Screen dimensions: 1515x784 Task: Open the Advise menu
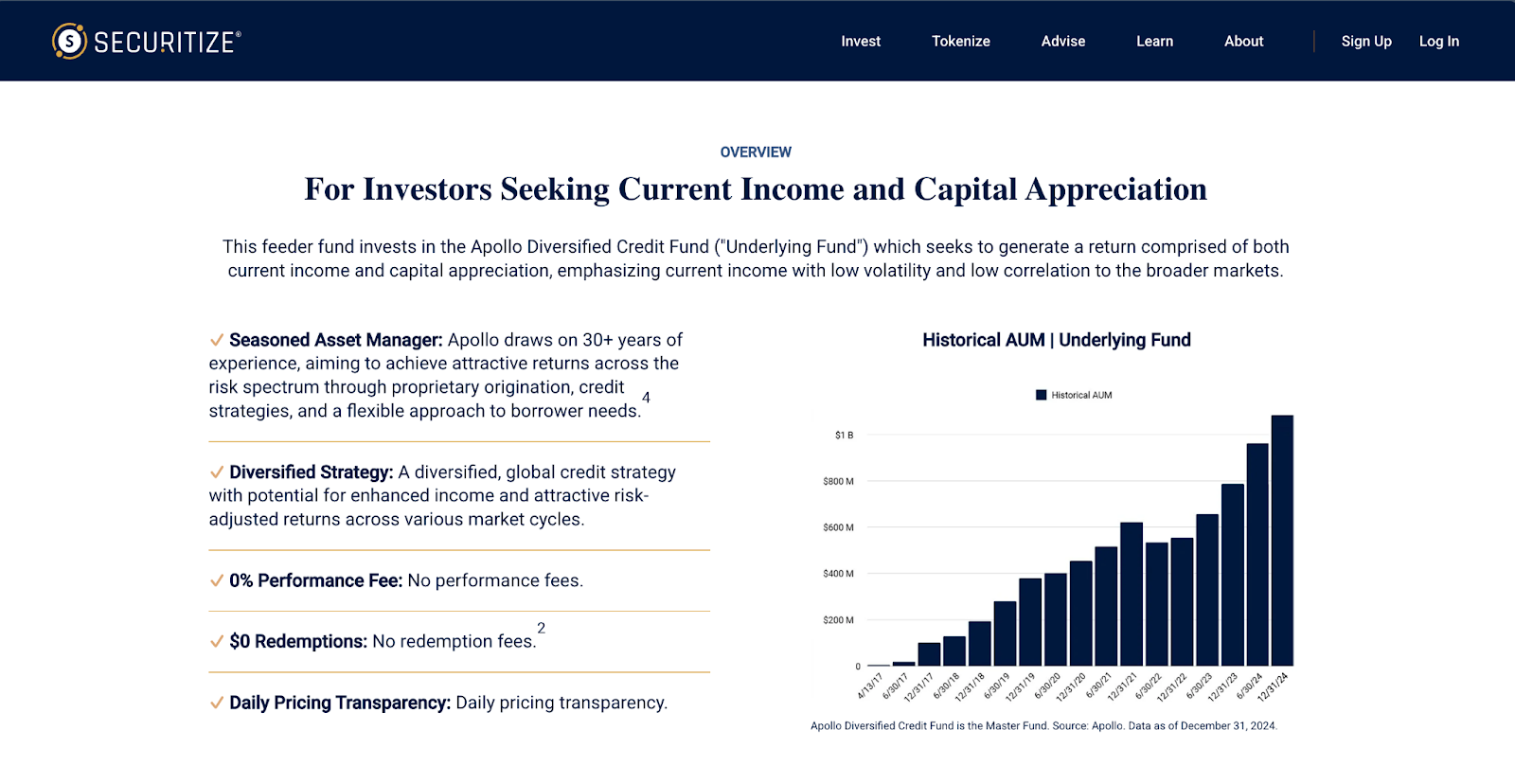point(1063,41)
